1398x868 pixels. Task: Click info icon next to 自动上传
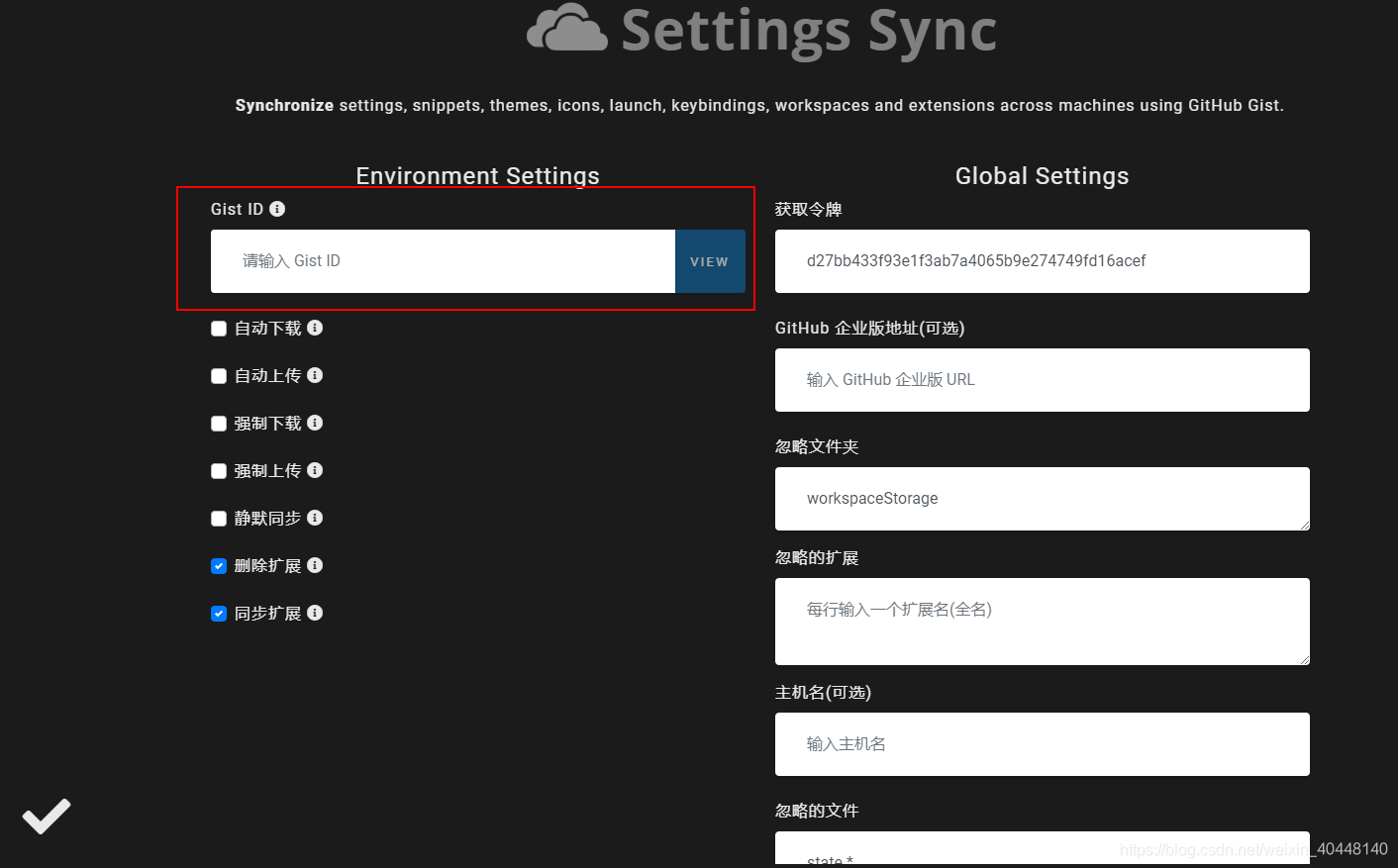[x=315, y=375]
